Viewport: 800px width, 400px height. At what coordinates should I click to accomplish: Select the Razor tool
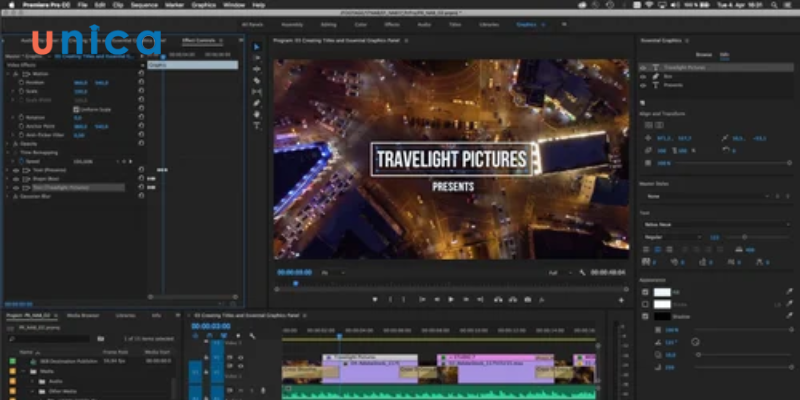tap(256, 80)
